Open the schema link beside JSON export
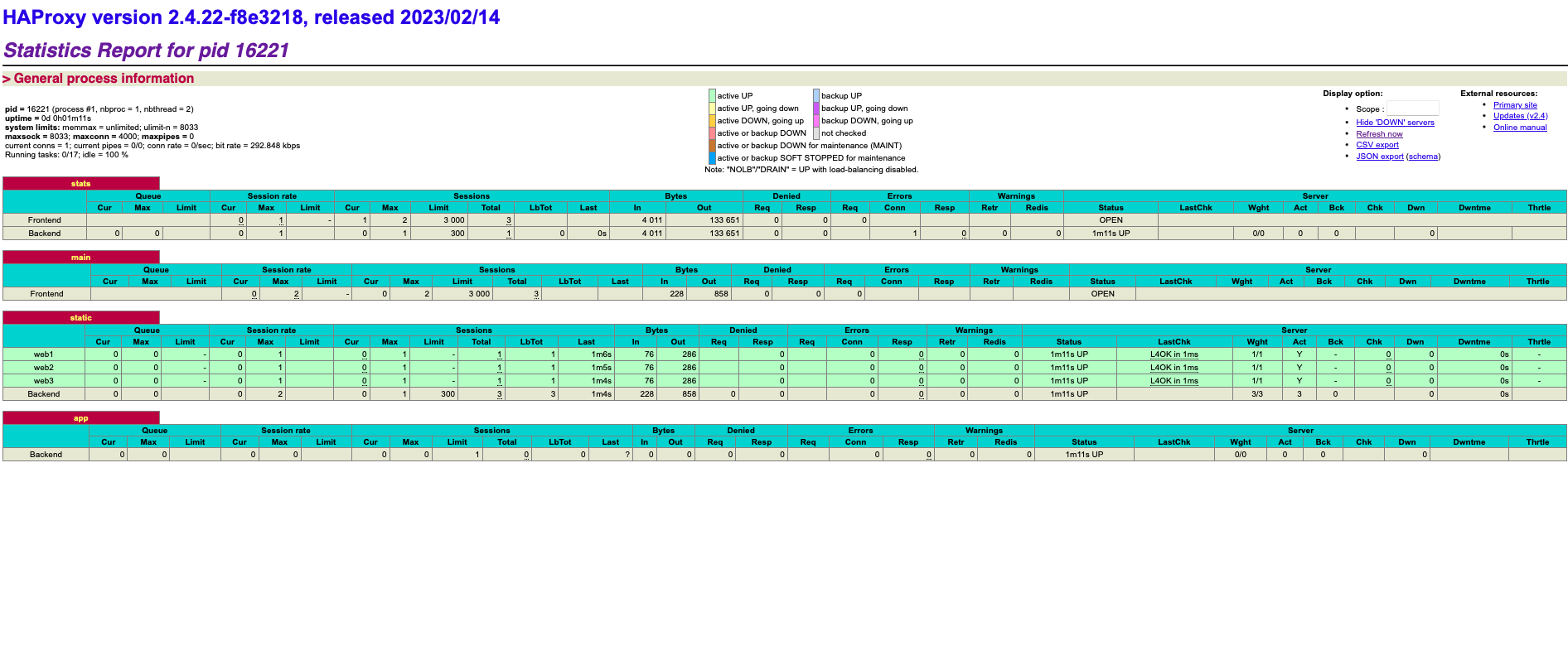Viewport: 1568px width, 646px height. point(1423,157)
